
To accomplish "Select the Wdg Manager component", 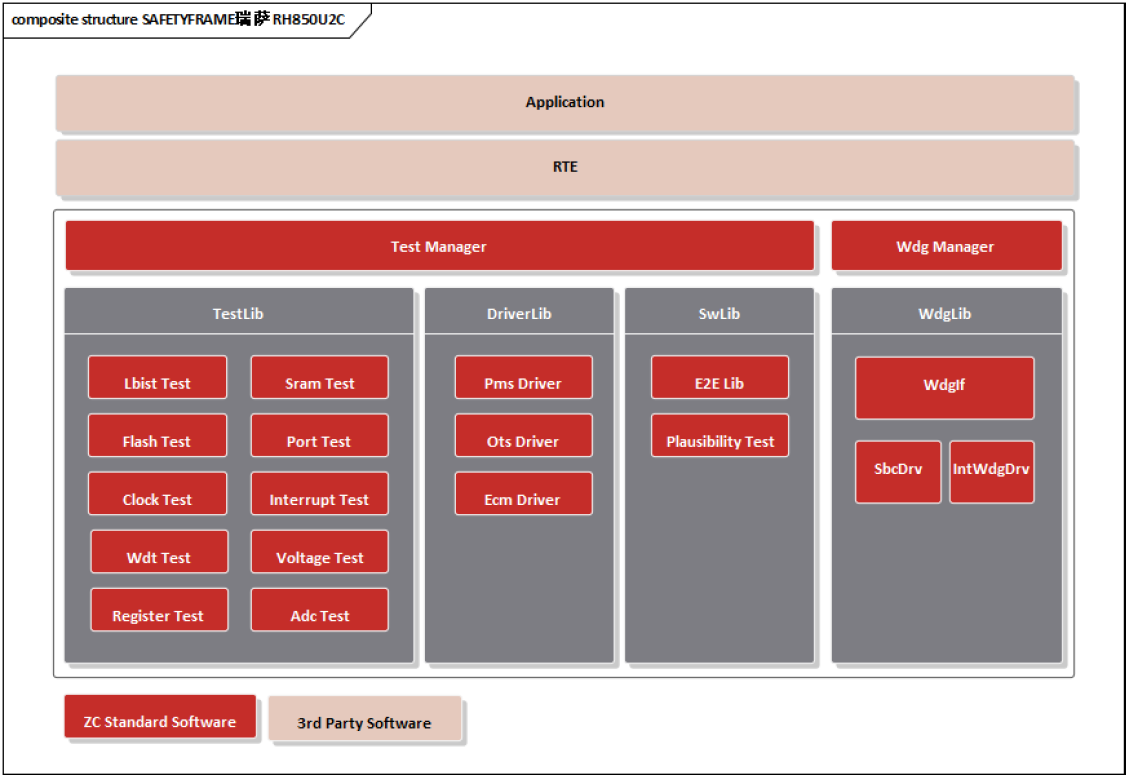I will [x=946, y=246].
